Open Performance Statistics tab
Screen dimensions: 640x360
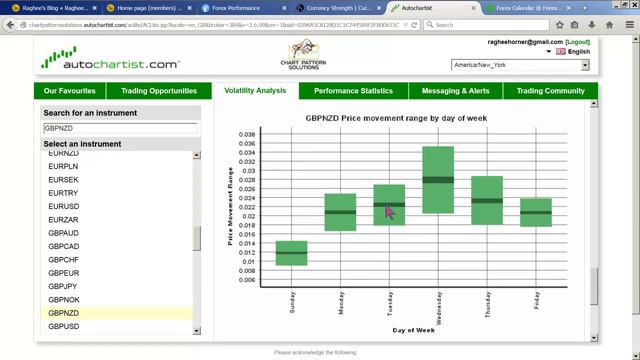353,91
